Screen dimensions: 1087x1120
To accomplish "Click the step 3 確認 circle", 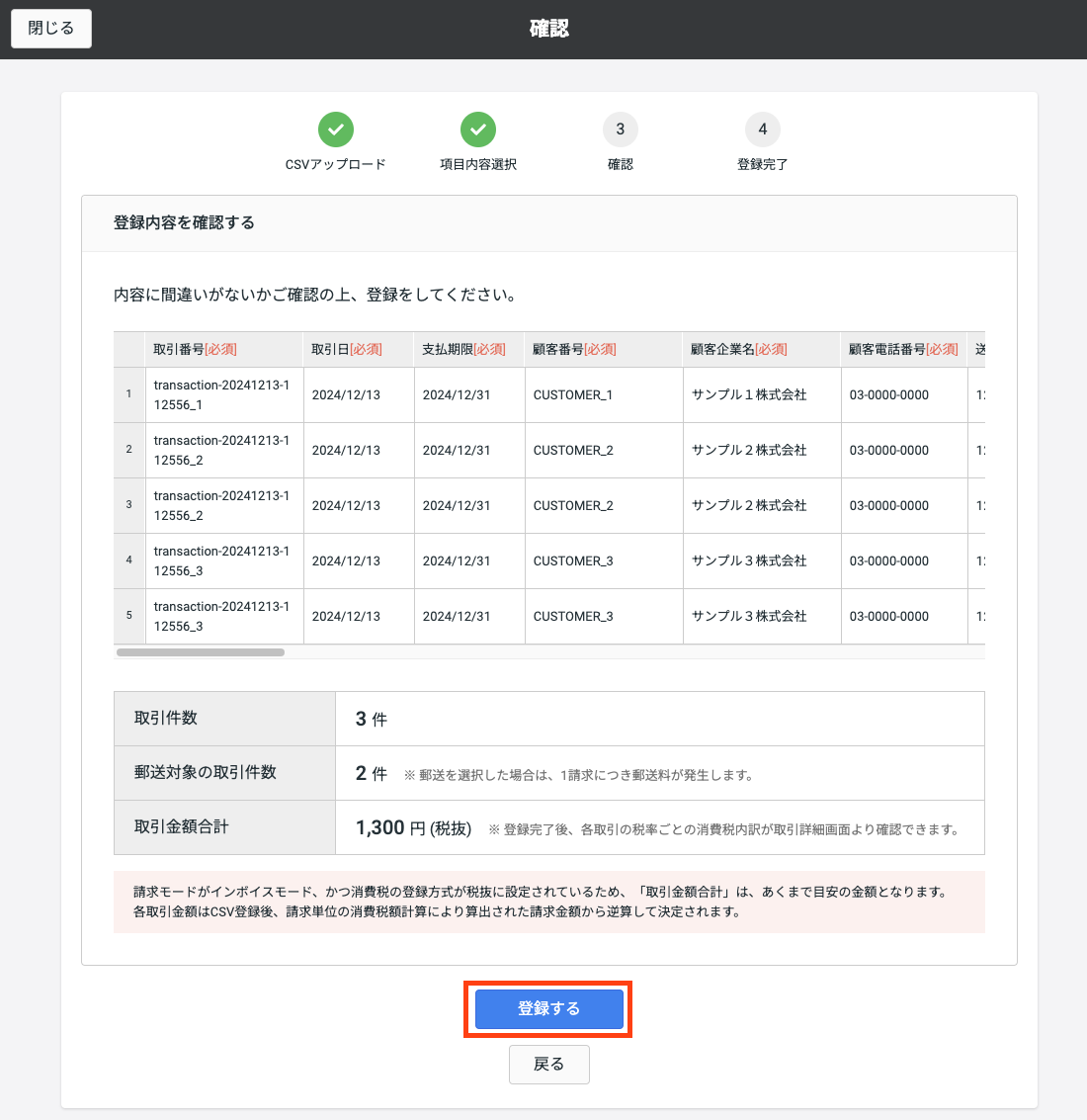I will click(x=621, y=129).
